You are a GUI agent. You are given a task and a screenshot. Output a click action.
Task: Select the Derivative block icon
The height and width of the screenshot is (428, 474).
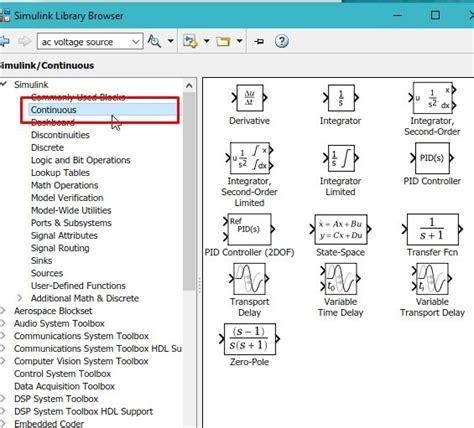[249, 98]
